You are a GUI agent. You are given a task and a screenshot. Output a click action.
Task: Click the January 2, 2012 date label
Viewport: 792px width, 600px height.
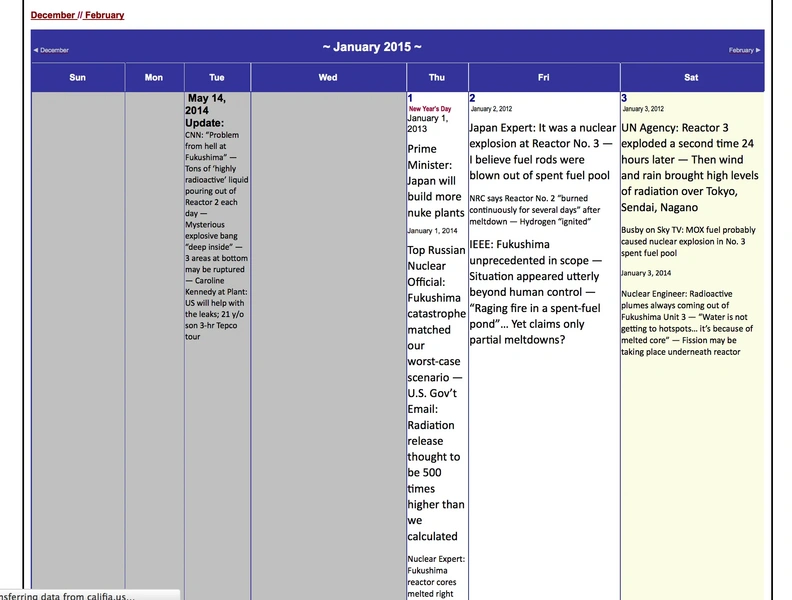click(491, 109)
